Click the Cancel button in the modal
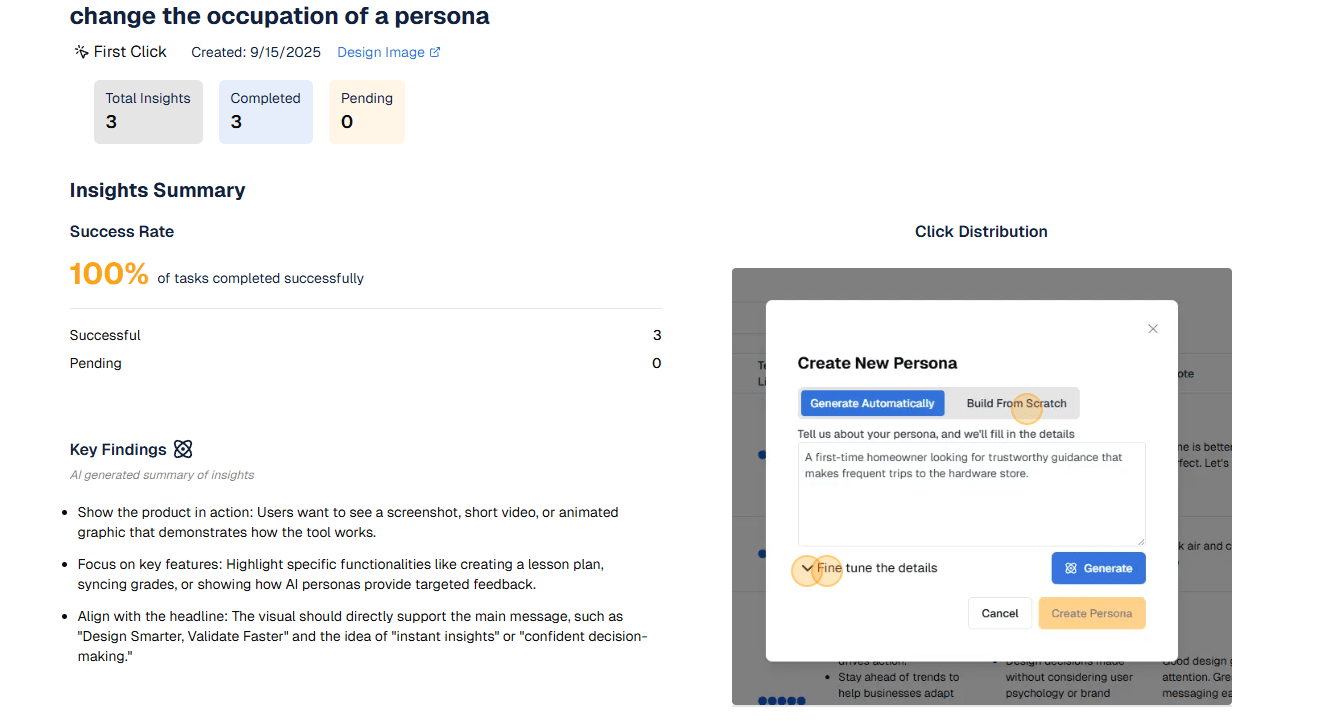 [999, 613]
